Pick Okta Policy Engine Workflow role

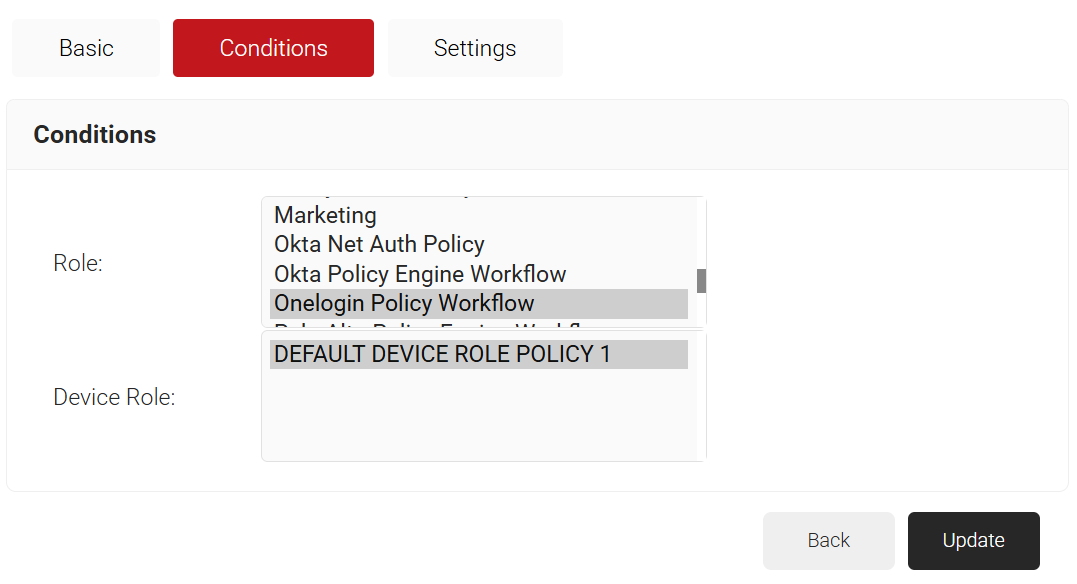[x=420, y=274]
